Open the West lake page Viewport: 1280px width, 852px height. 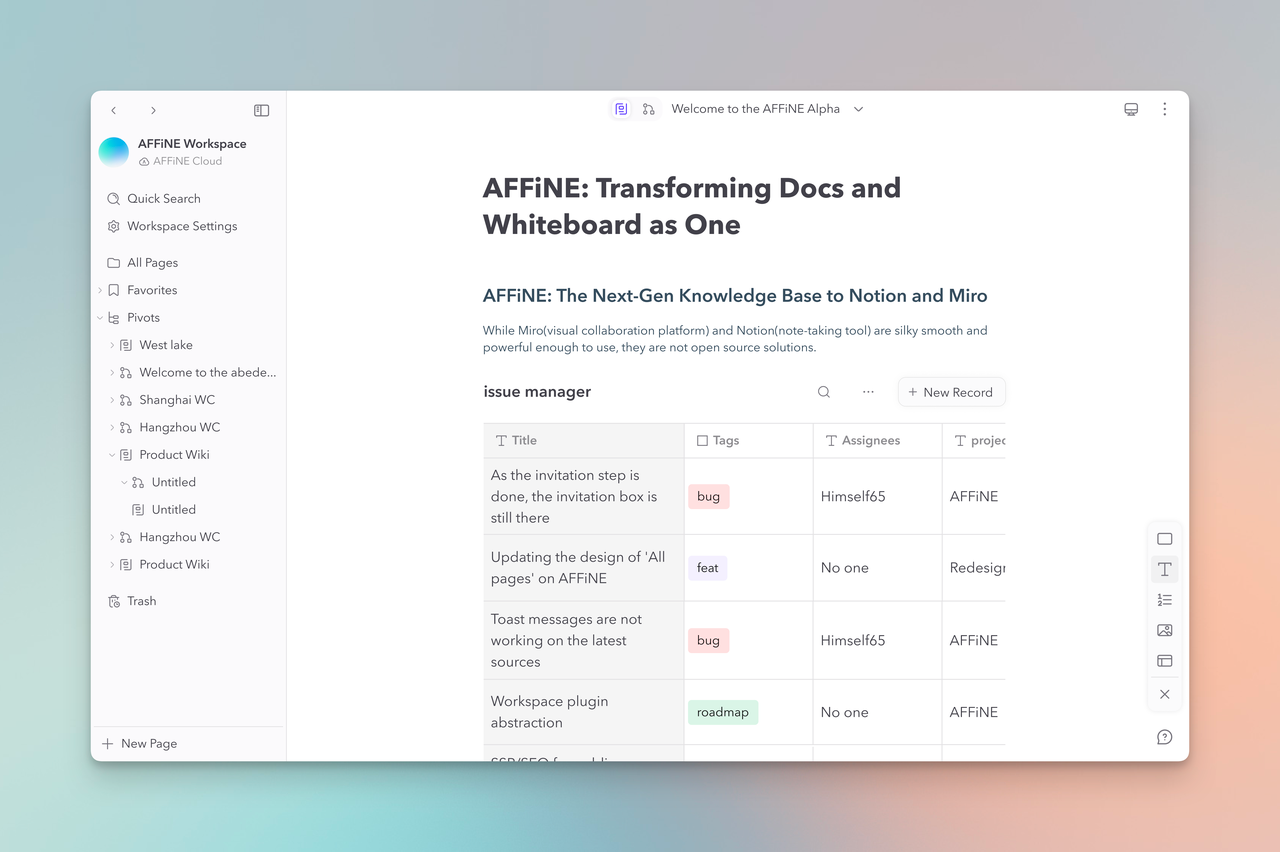coord(166,345)
